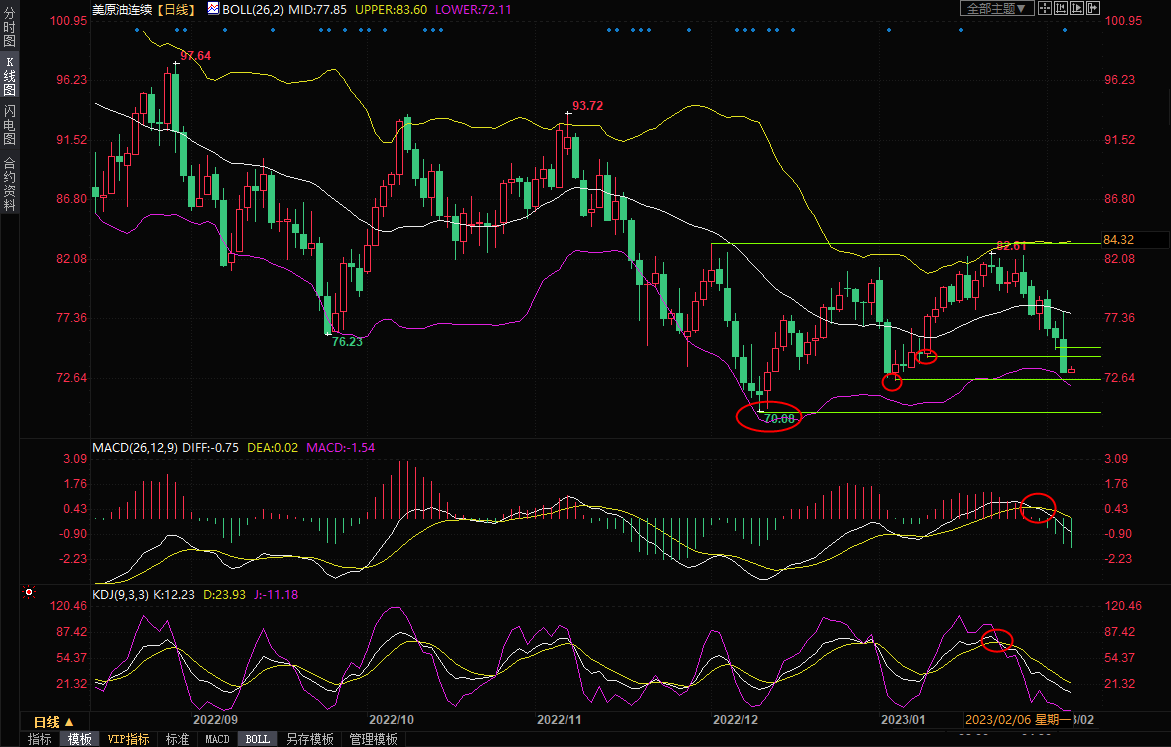The width and height of the screenshot is (1171, 747).
Task: Click the crosshair cursor icon
Action: 1044,8
